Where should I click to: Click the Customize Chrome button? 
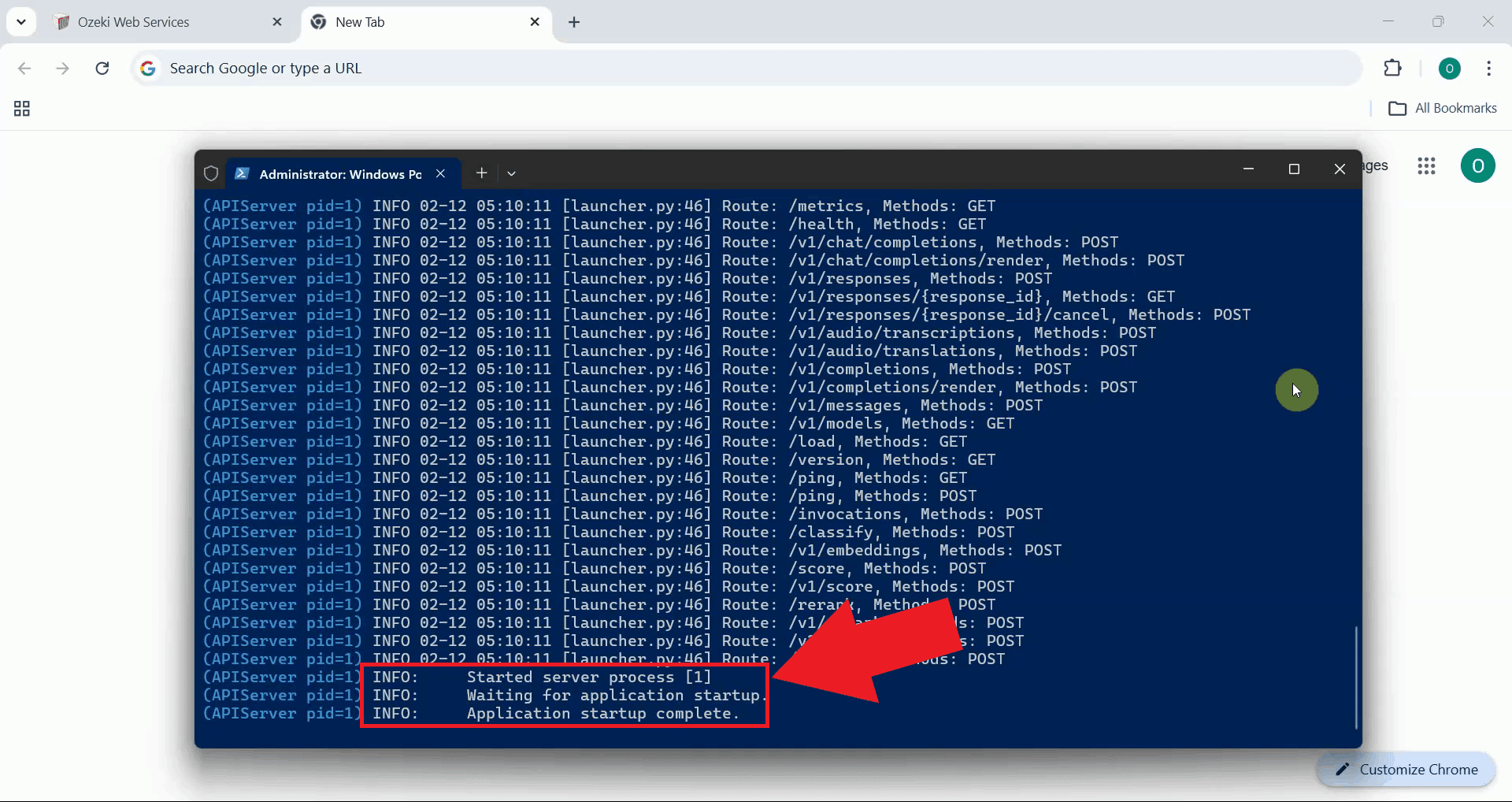point(1406,770)
